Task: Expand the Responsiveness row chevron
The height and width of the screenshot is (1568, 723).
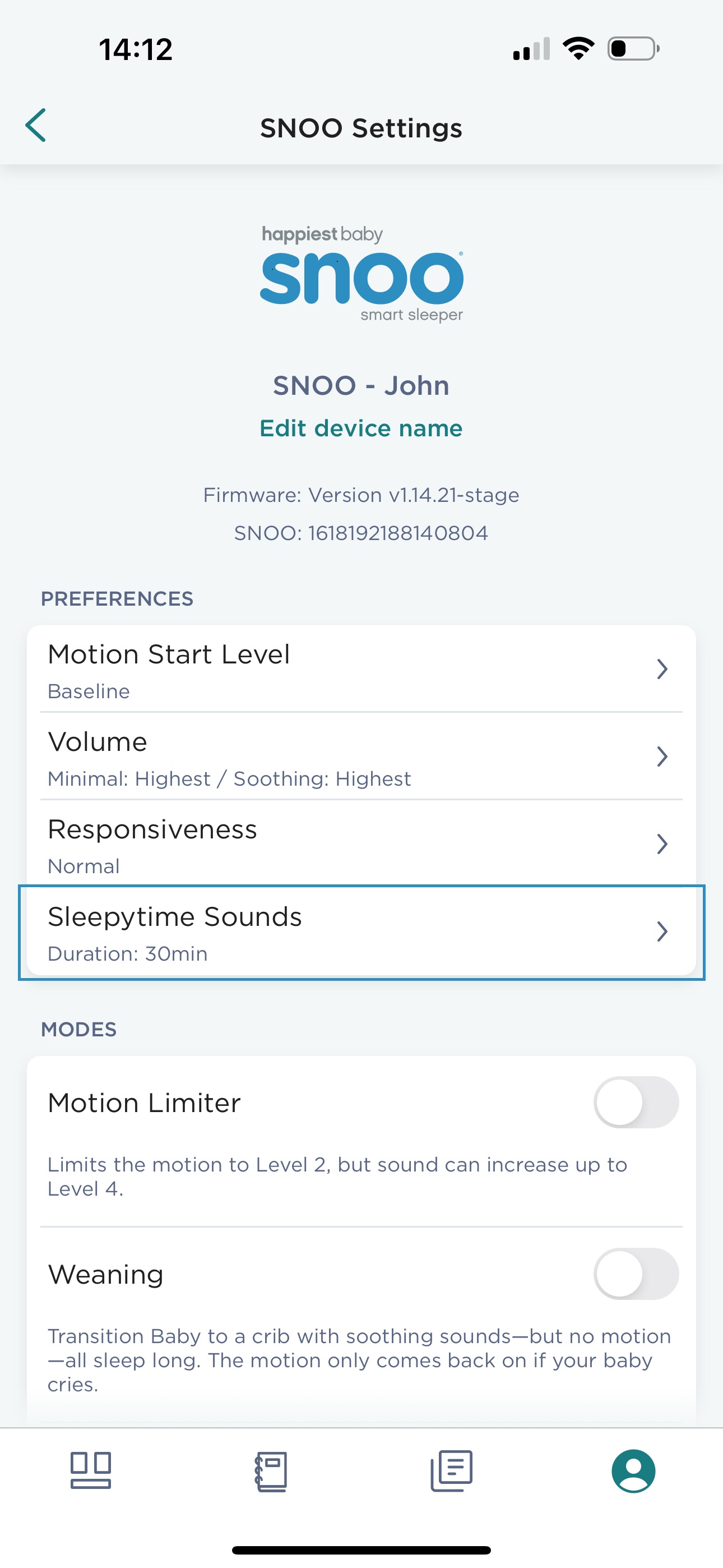Action: point(662,844)
